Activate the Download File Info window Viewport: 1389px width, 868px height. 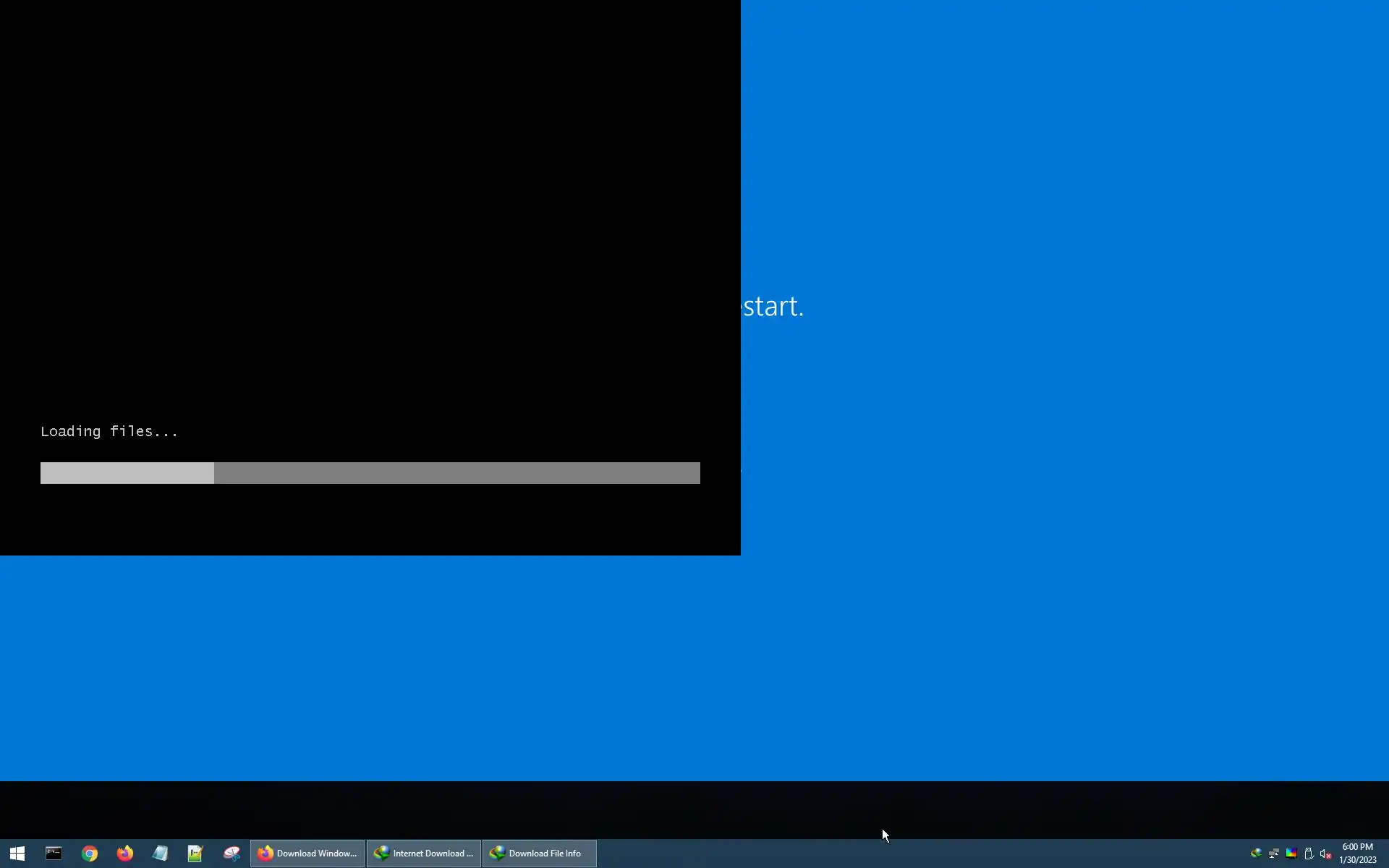pyautogui.click(x=539, y=854)
